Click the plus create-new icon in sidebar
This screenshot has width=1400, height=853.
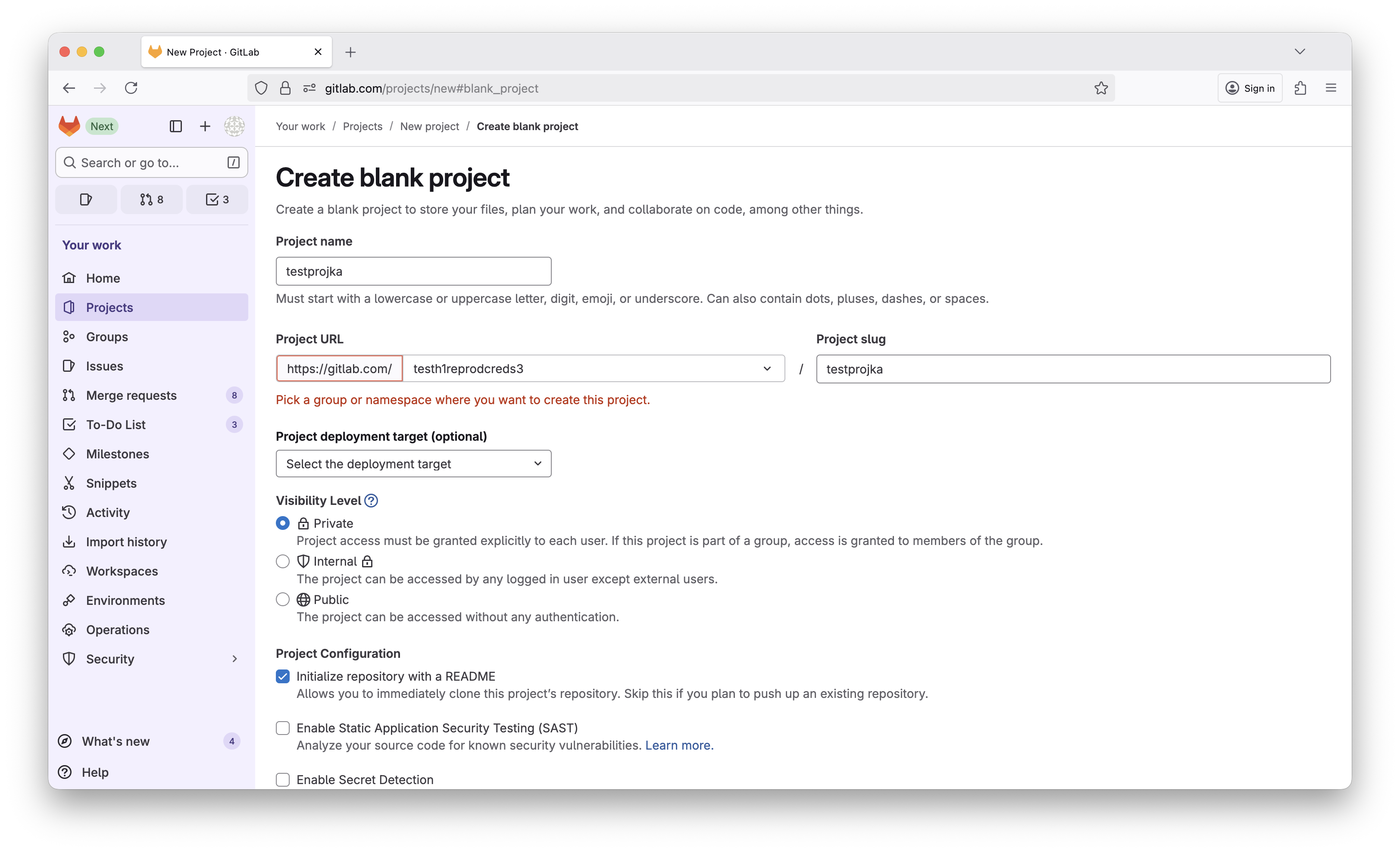[205, 126]
